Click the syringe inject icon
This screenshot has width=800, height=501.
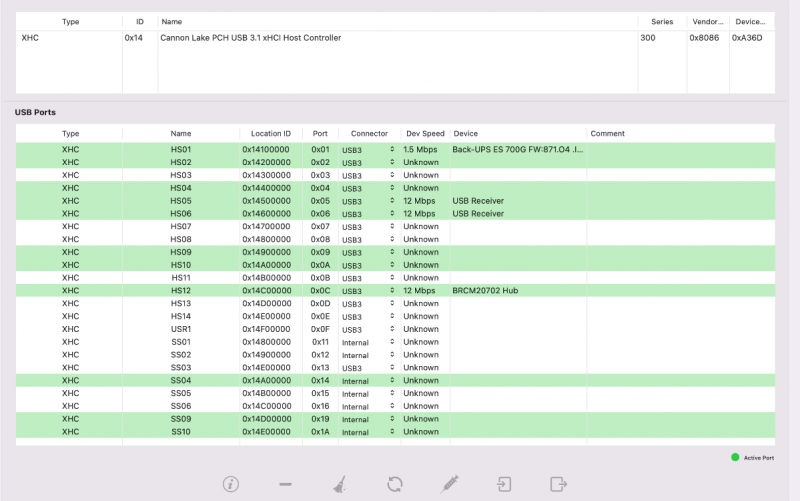[x=450, y=484]
